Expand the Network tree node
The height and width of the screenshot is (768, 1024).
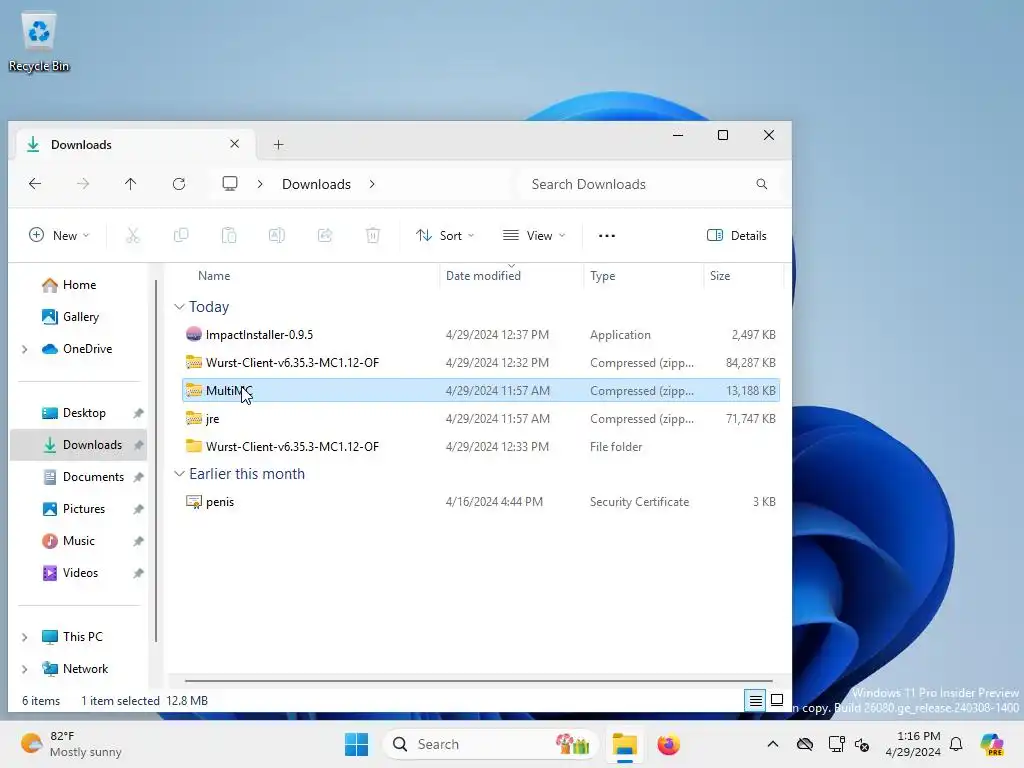pos(25,669)
